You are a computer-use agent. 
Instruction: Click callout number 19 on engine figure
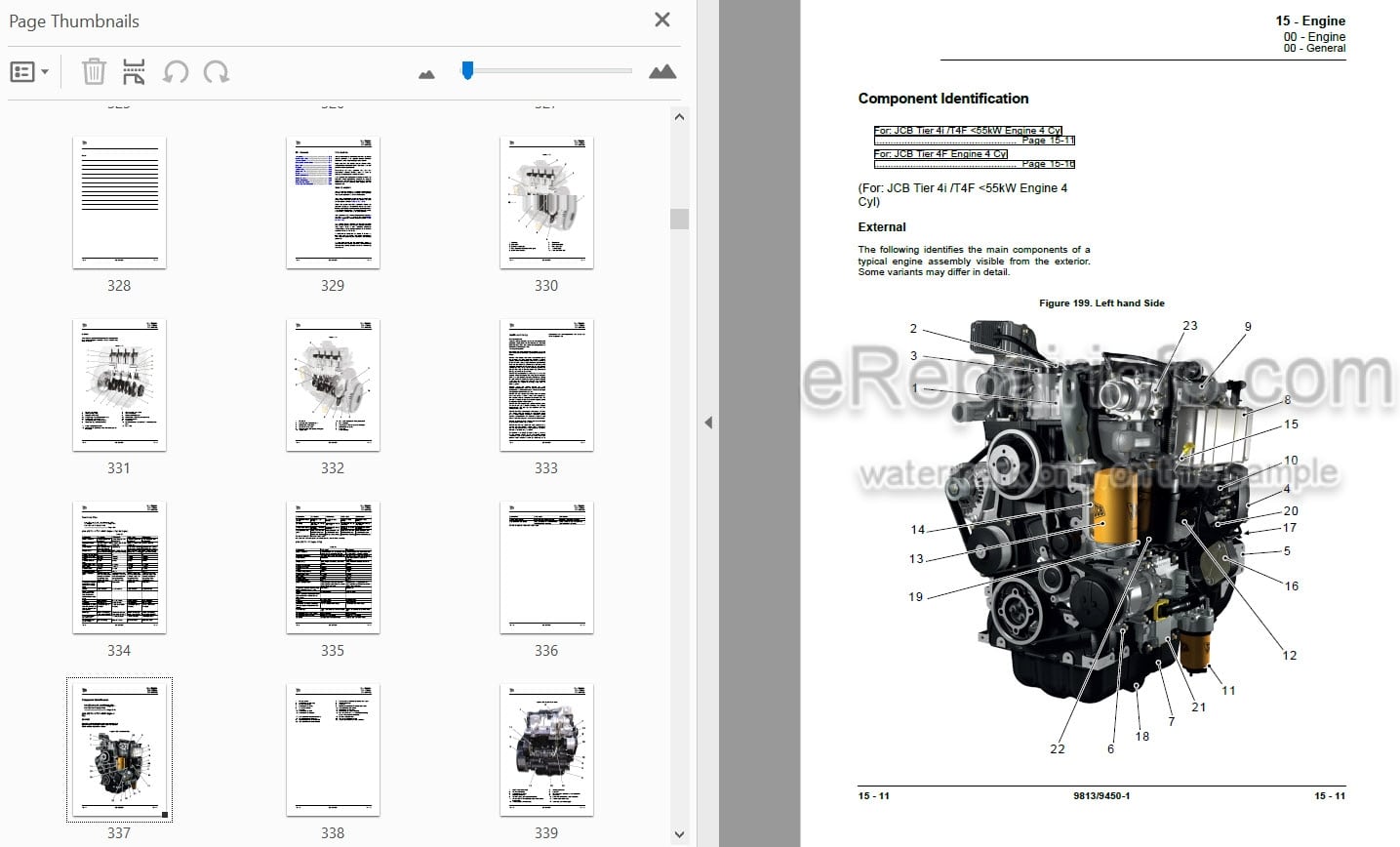click(915, 597)
